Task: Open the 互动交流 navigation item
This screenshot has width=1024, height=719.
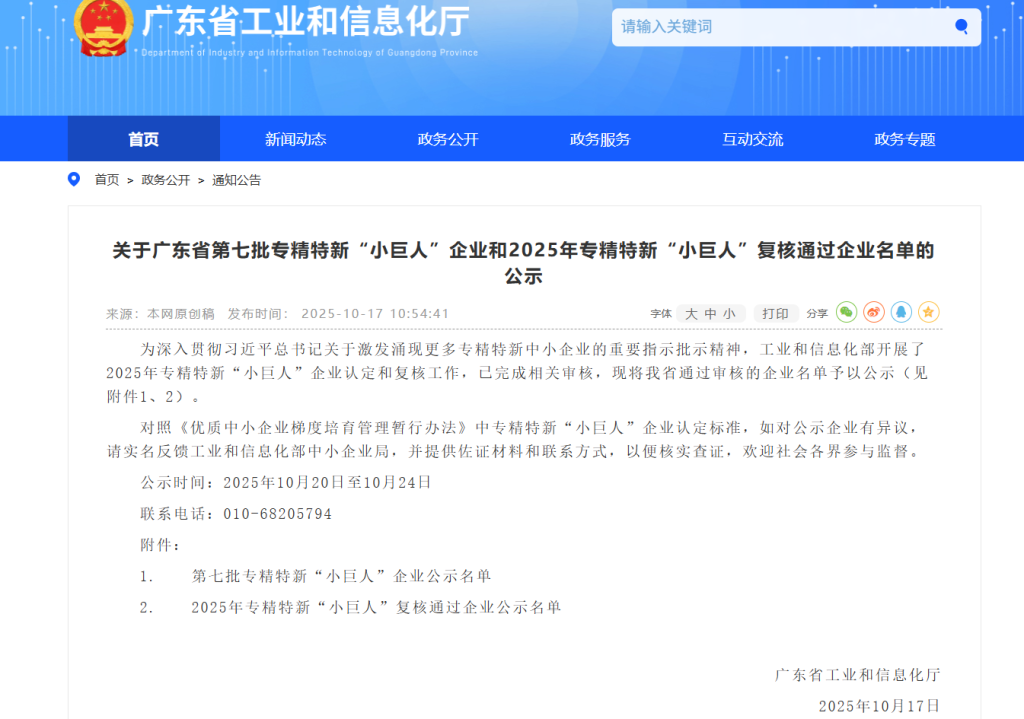Action: click(753, 139)
